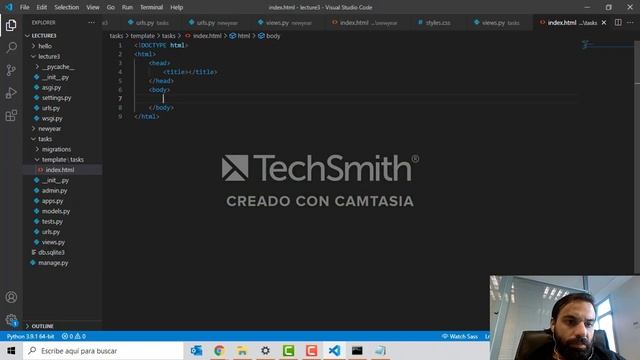Open the Help menu

click(176, 7)
